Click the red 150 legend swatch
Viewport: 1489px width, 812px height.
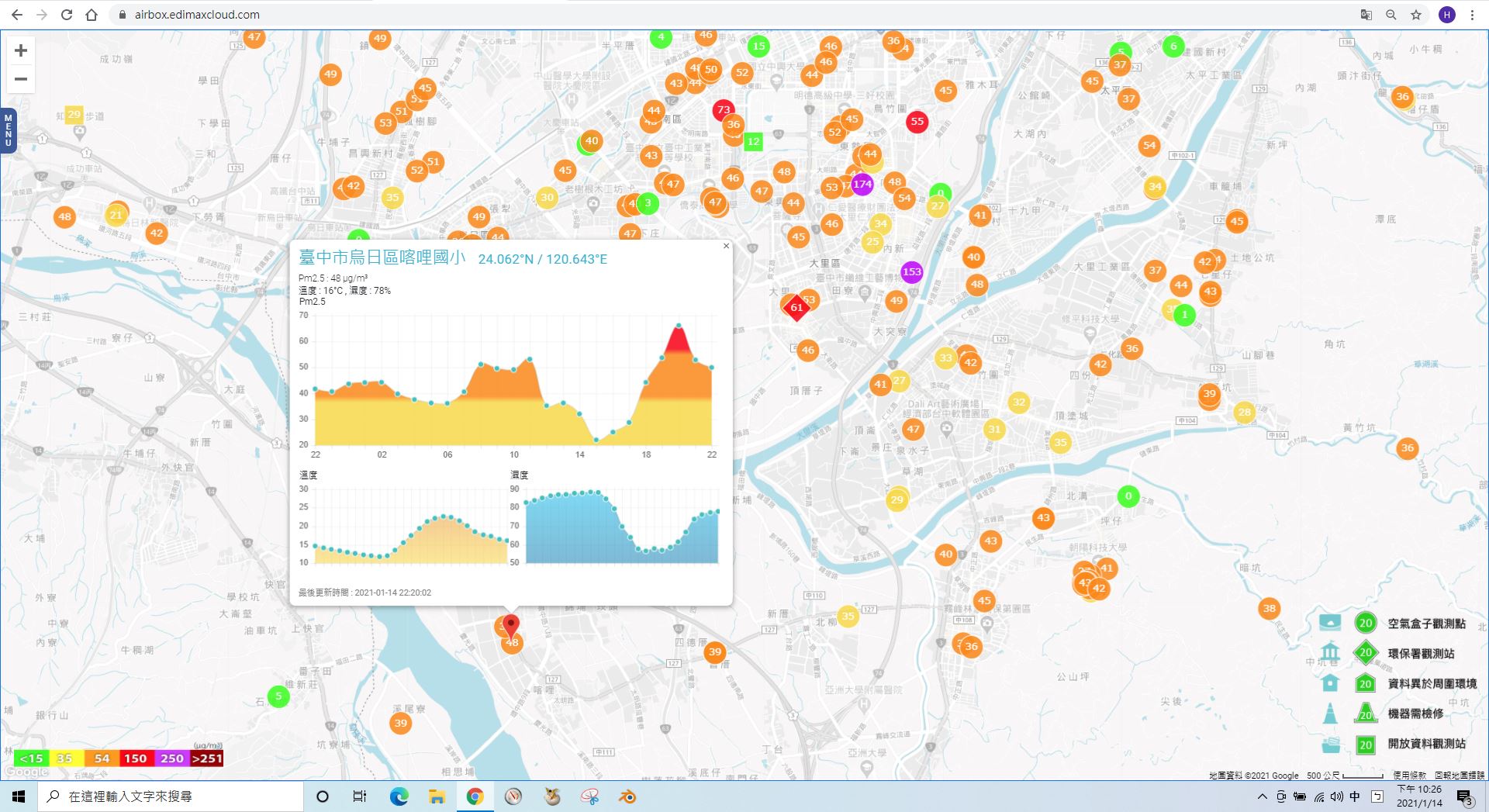[136, 758]
